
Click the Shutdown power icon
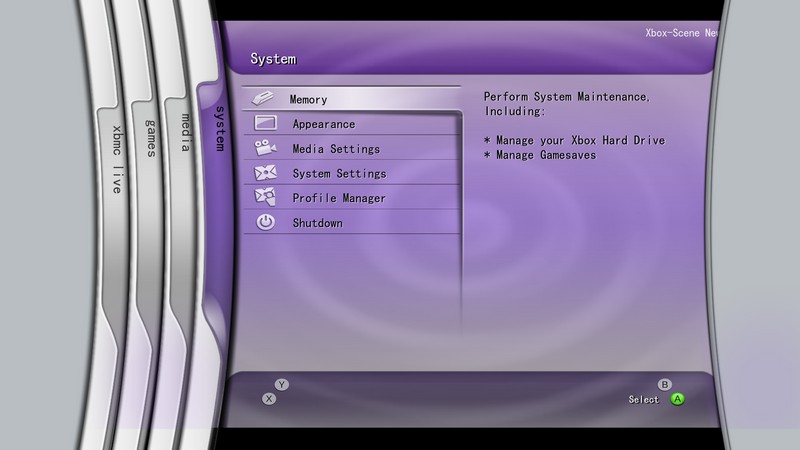point(265,223)
